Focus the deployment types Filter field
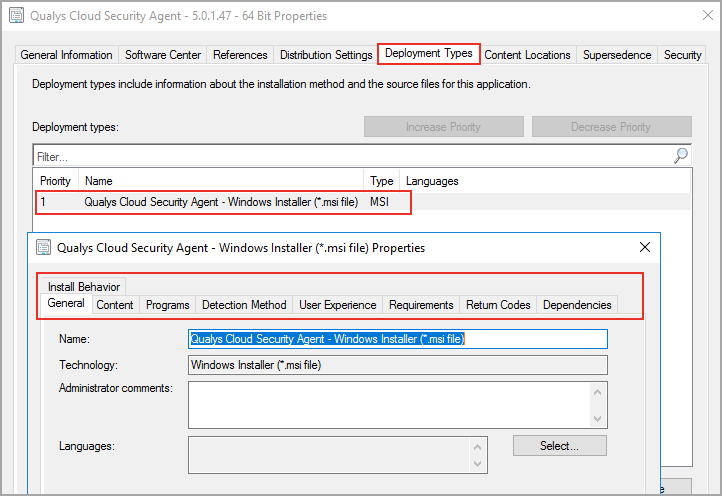 tap(352, 157)
